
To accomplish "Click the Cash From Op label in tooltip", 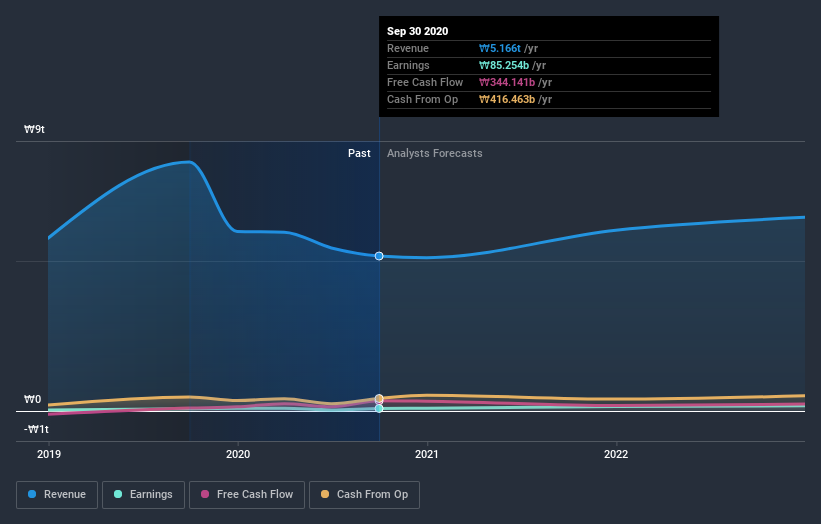I will [x=423, y=99].
